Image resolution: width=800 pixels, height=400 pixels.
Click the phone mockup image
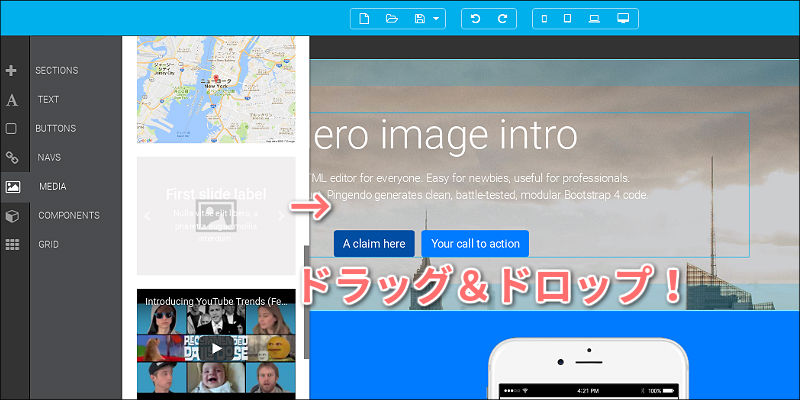point(588,369)
